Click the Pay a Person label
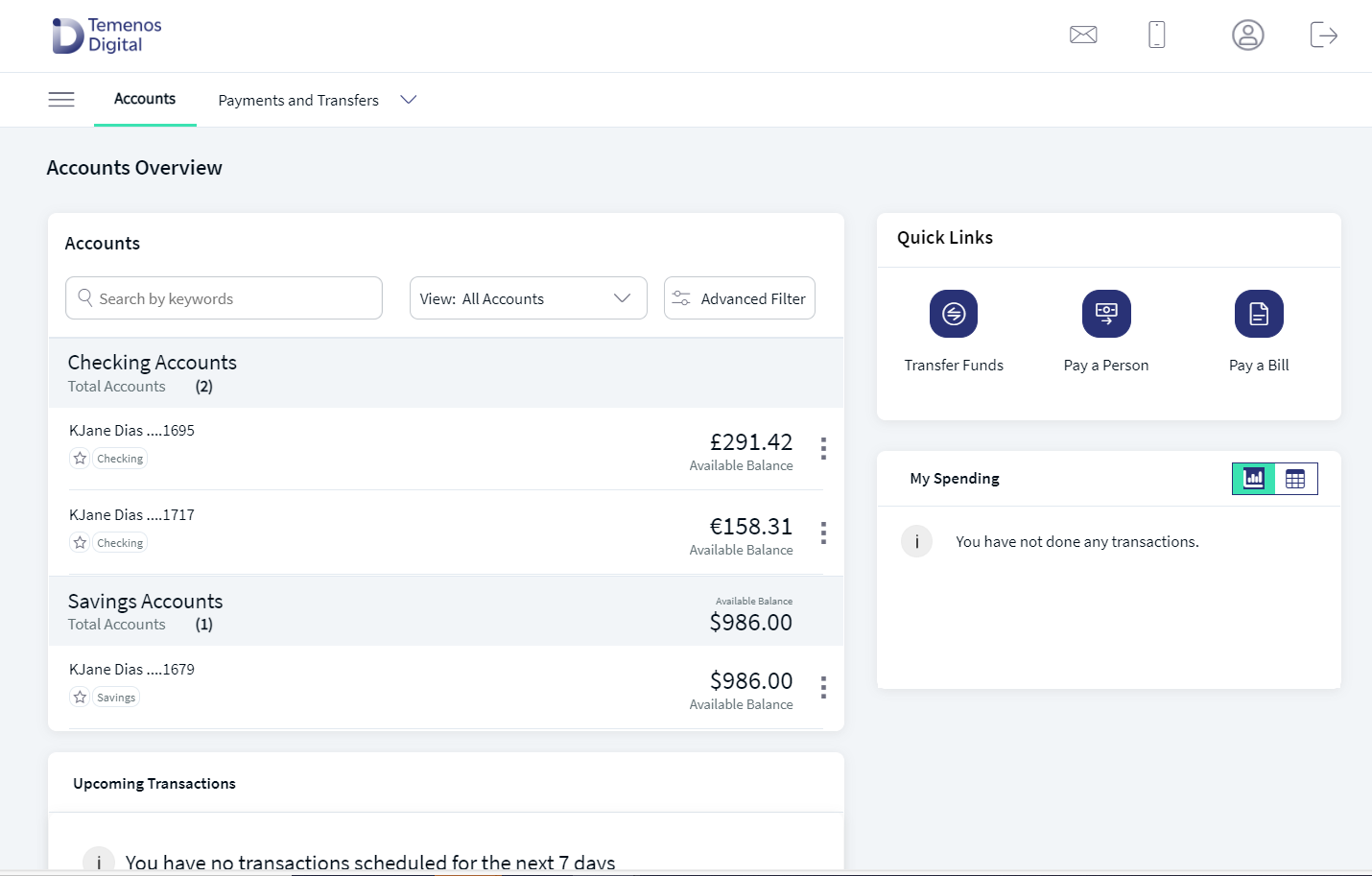This screenshot has width=1372, height=876. 1106,366
